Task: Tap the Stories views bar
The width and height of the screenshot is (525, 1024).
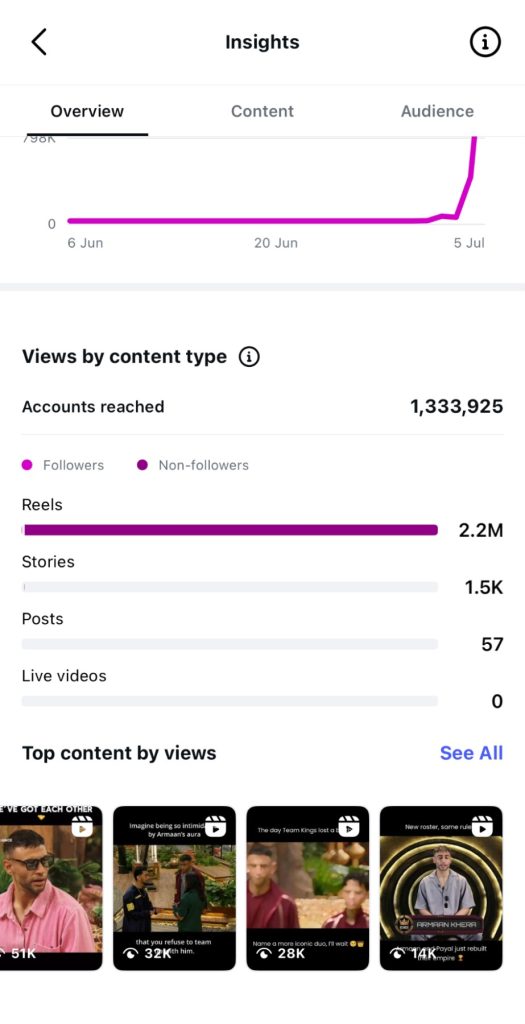Action: (x=230, y=587)
